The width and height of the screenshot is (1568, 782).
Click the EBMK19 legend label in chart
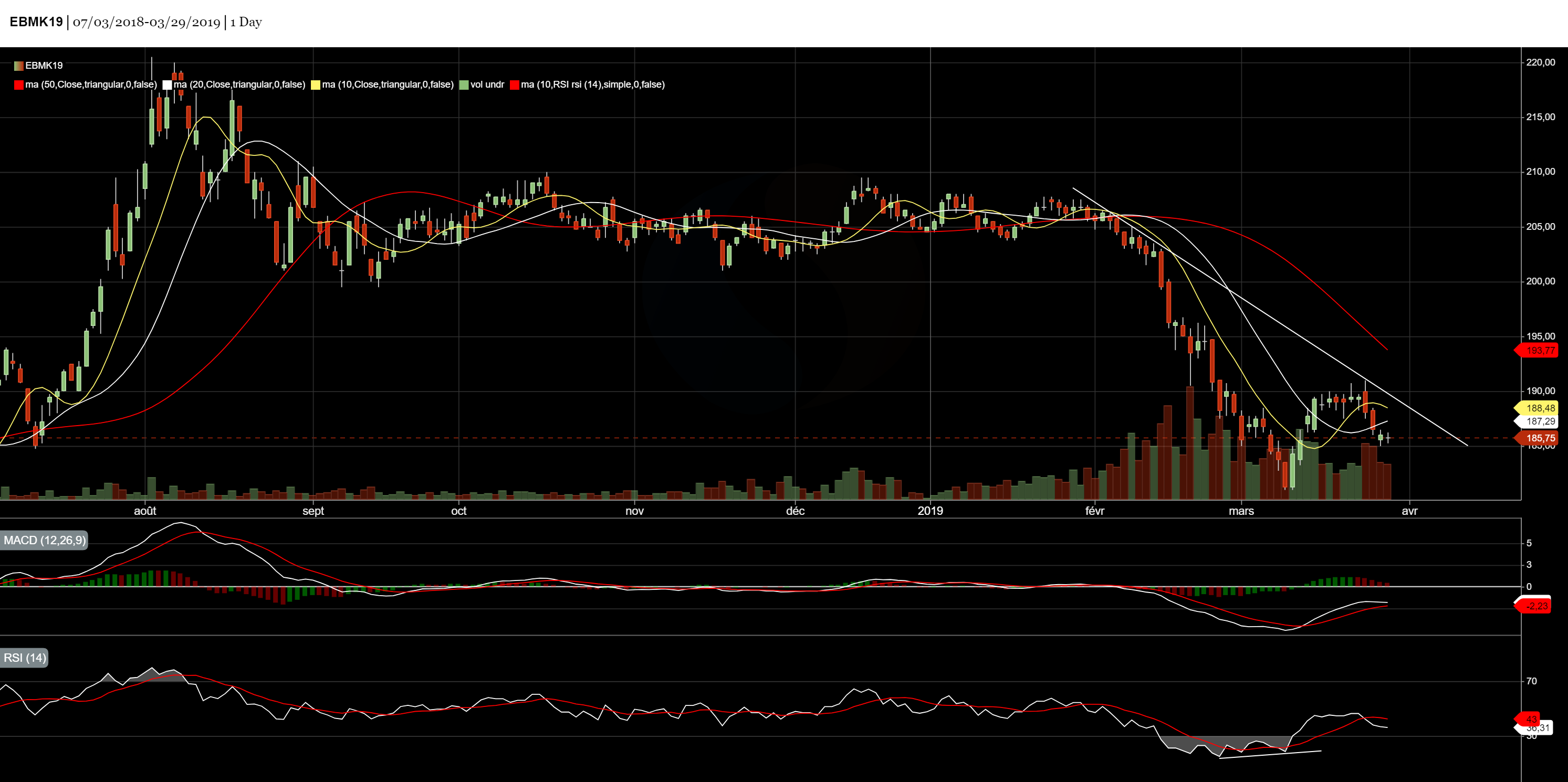pos(44,66)
